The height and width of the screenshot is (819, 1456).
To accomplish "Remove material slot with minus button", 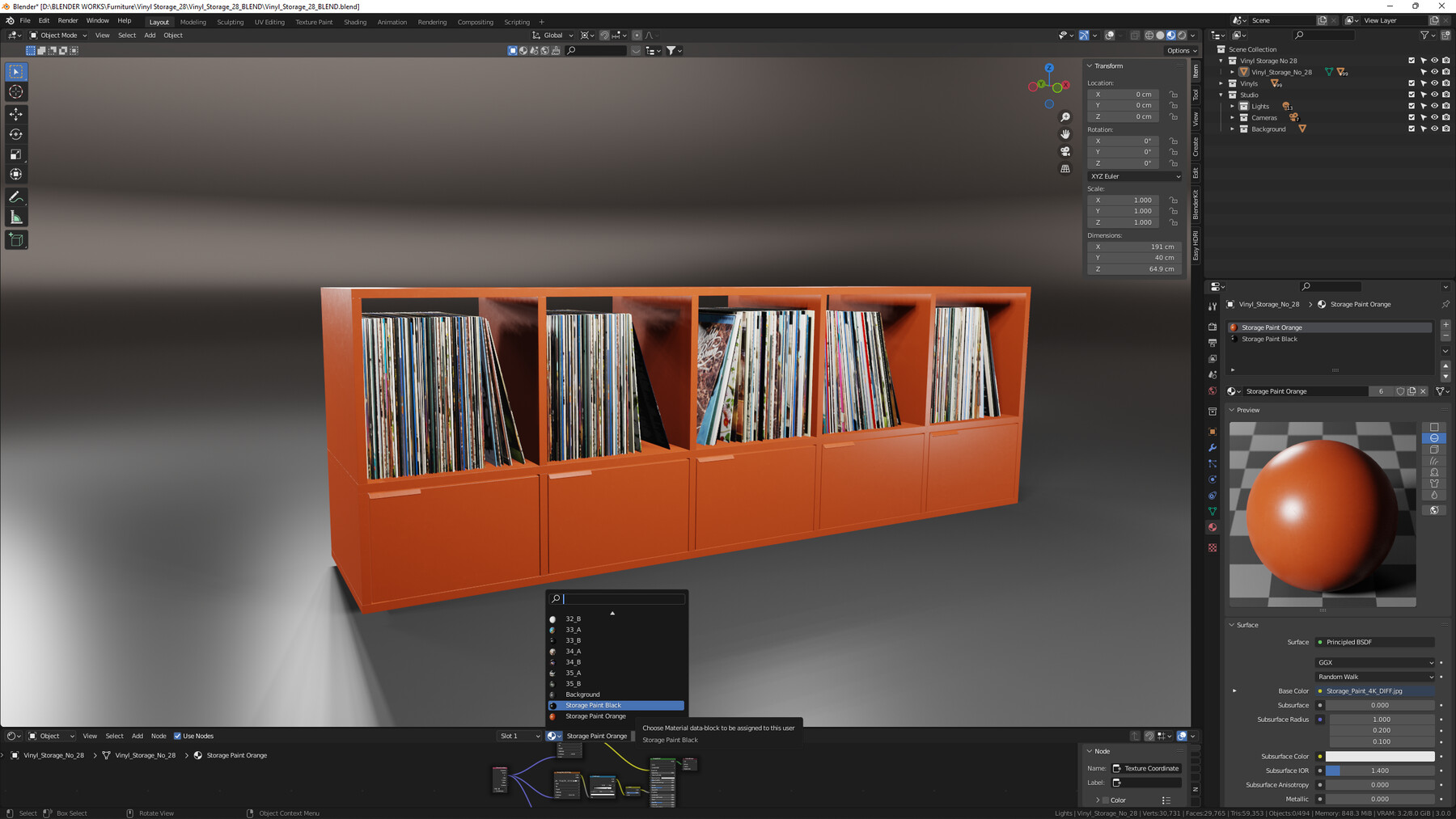I will click(x=1445, y=336).
